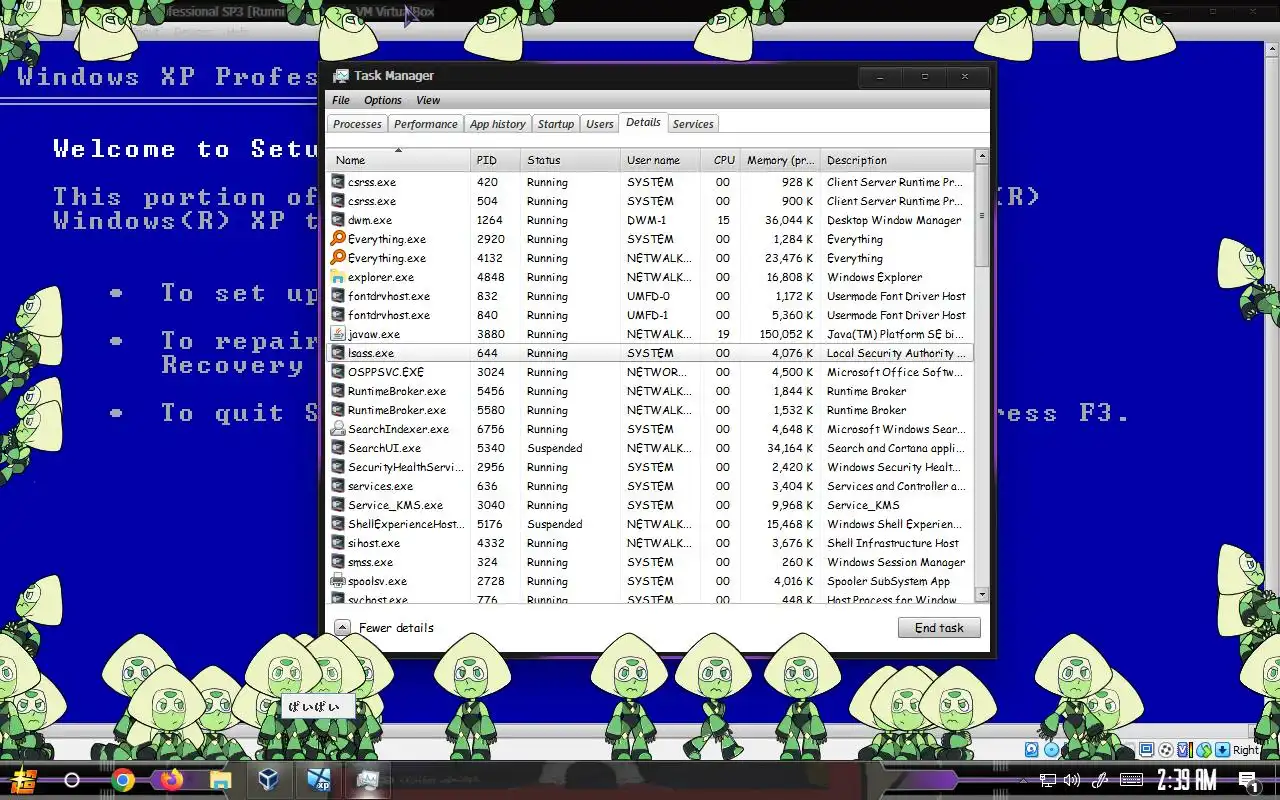Open the View menu
1280x800 pixels.
coord(428,100)
